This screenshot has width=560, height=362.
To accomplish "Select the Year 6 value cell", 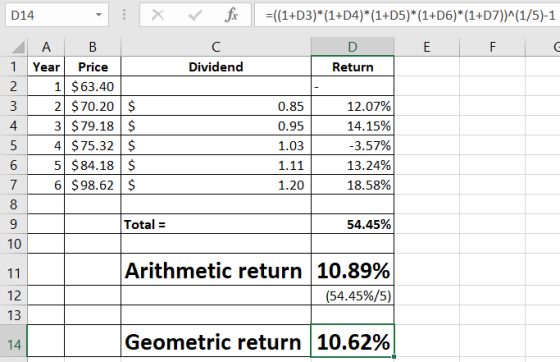I will point(46,185).
